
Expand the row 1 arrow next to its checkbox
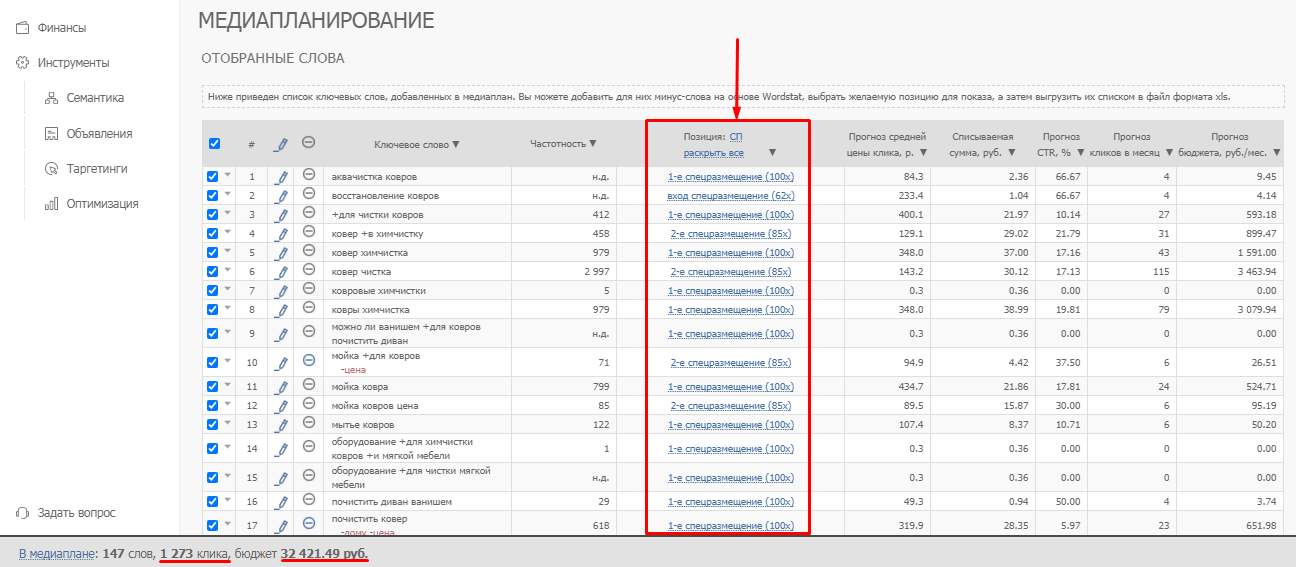point(227,176)
